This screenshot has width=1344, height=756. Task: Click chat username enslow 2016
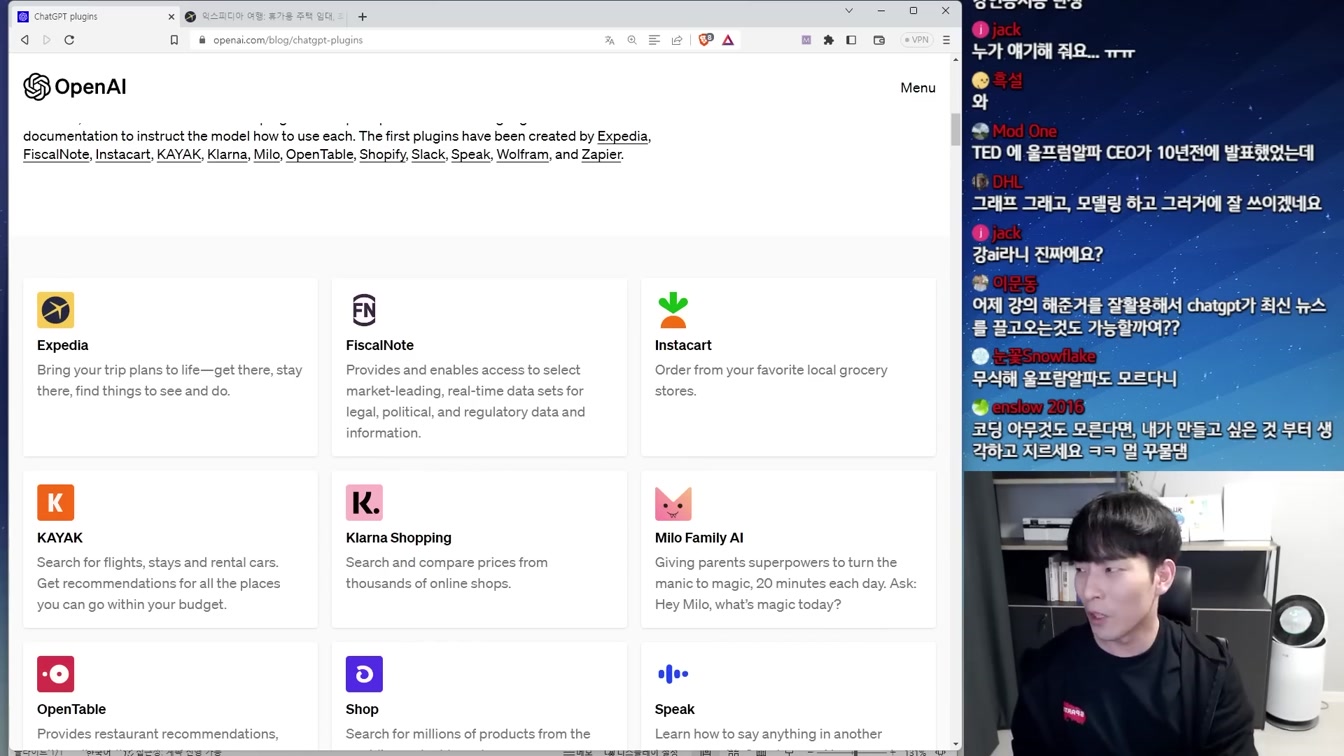(x=1038, y=407)
